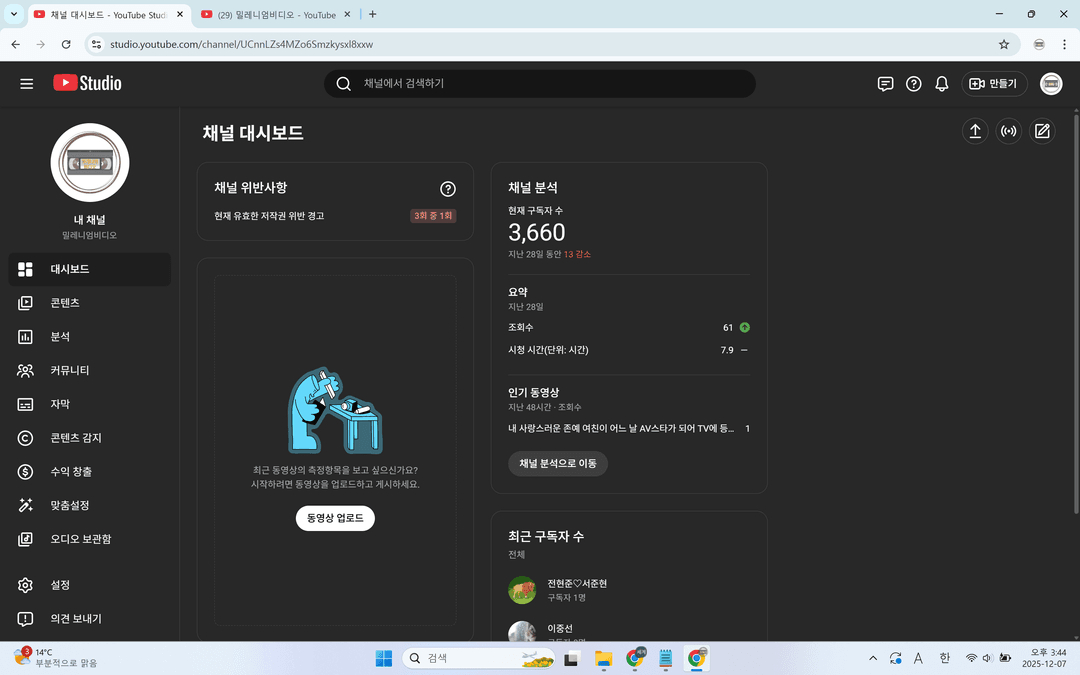
Task: Click the channel profile avatar thumbnail
Action: click(89, 162)
